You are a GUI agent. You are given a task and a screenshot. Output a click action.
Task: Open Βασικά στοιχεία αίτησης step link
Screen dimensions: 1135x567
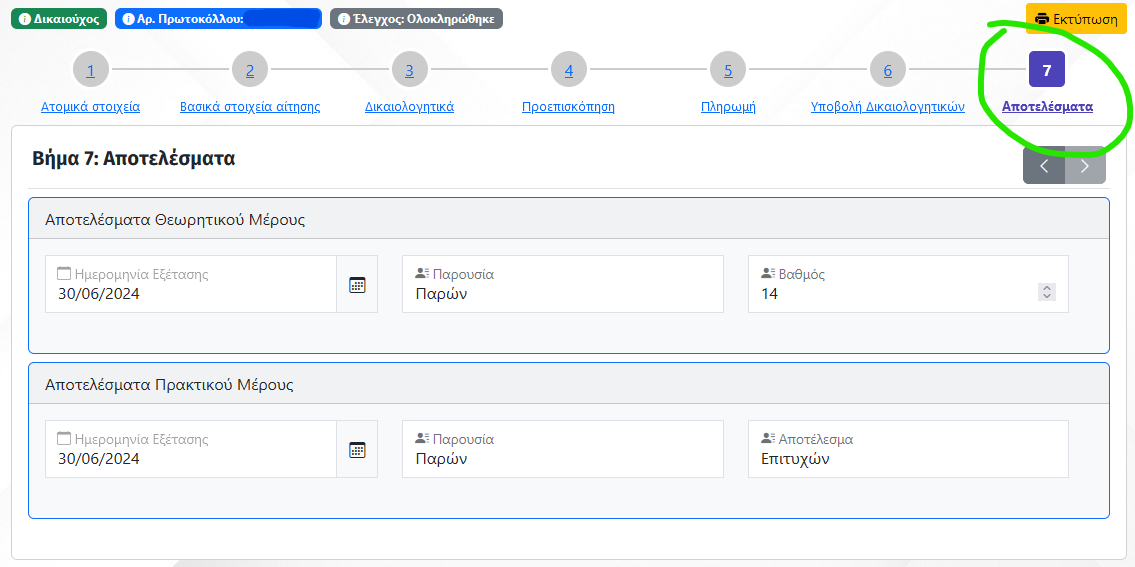250,106
